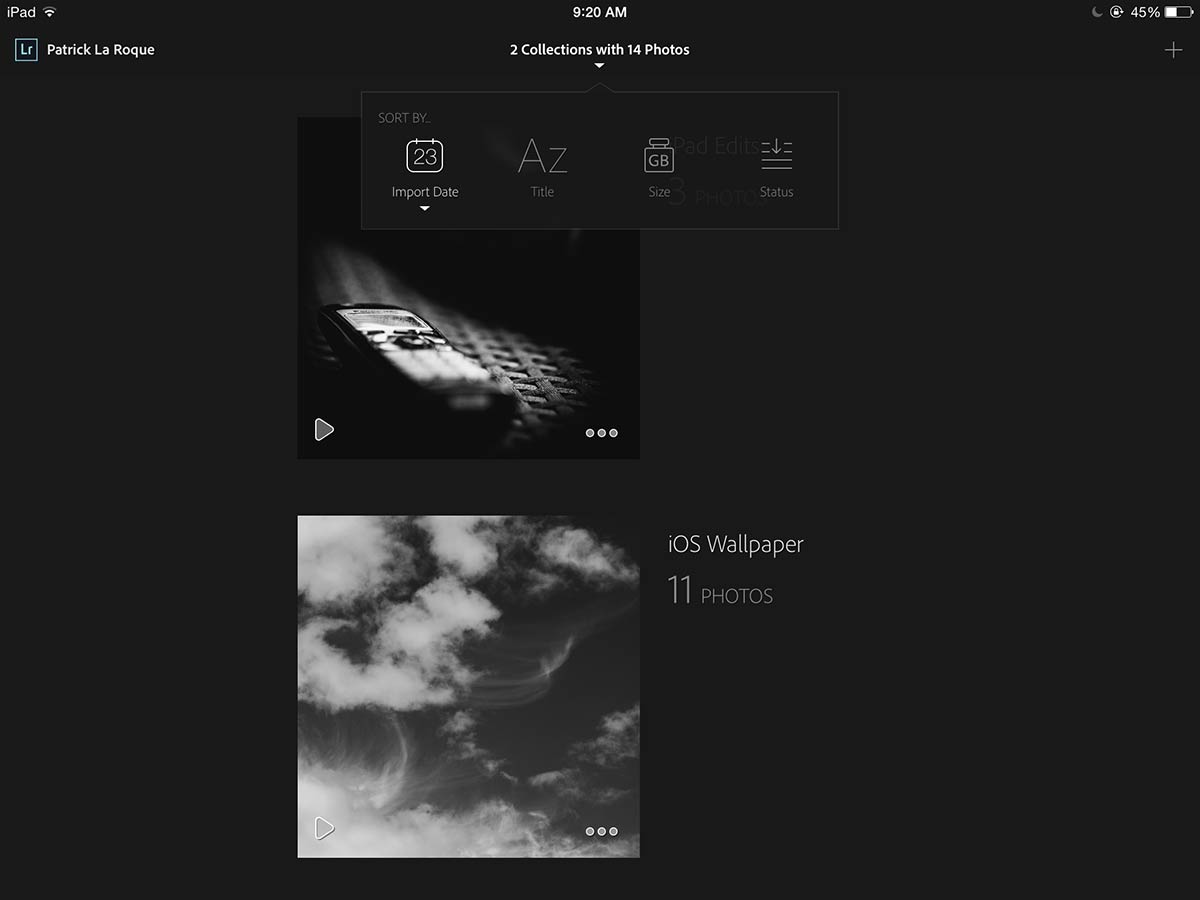Select the Import Date sort label
This screenshot has width=1200, height=900.
tap(425, 192)
